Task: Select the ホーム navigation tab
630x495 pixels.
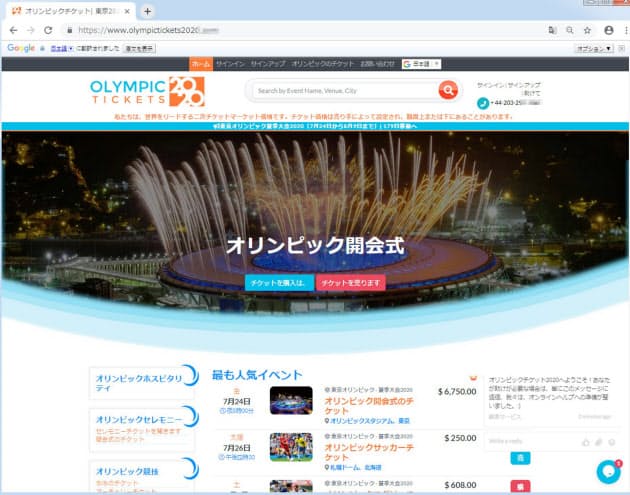Action: coord(201,64)
